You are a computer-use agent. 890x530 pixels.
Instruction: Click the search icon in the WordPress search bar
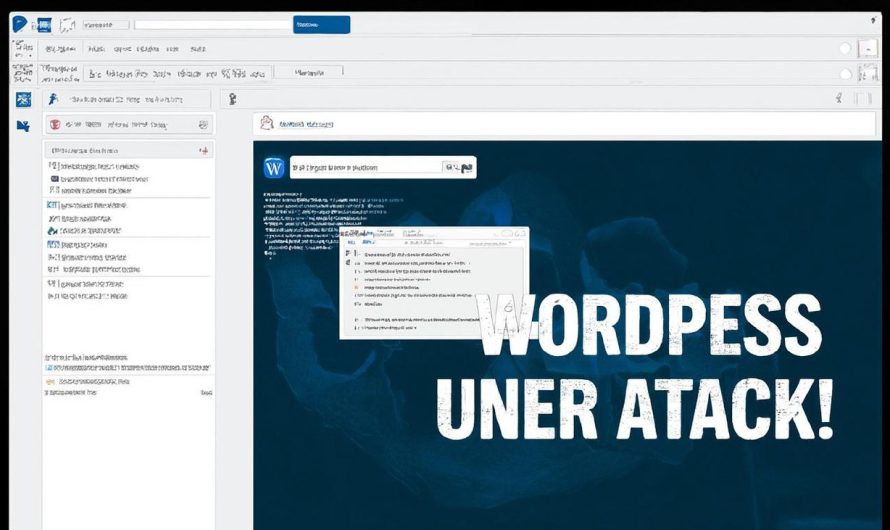tap(451, 168)
